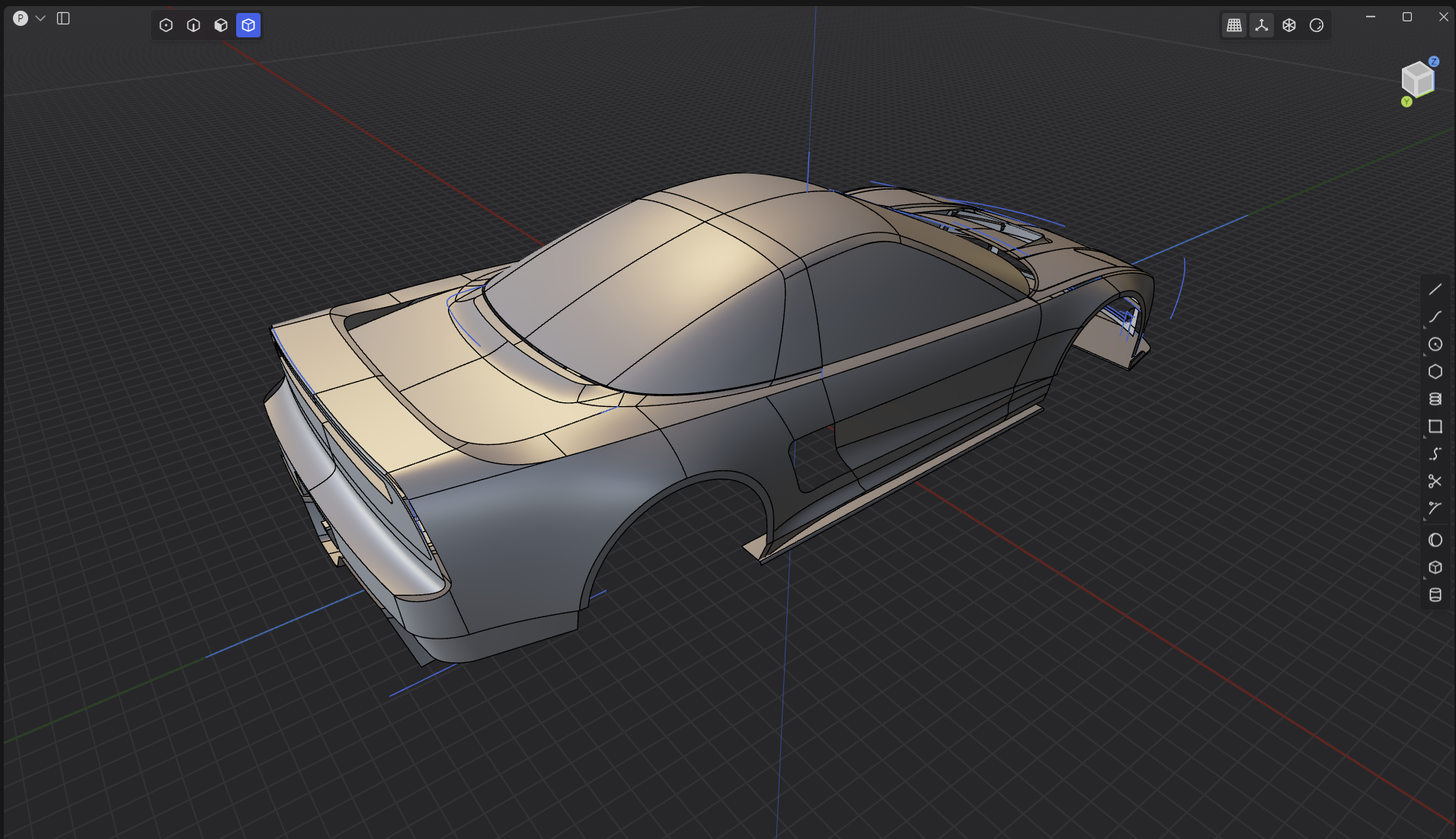Image resolution: width=1456 pixels, height=839 pixels.
Task: Maximize the application window
Action: click(x=1407, y=17)
